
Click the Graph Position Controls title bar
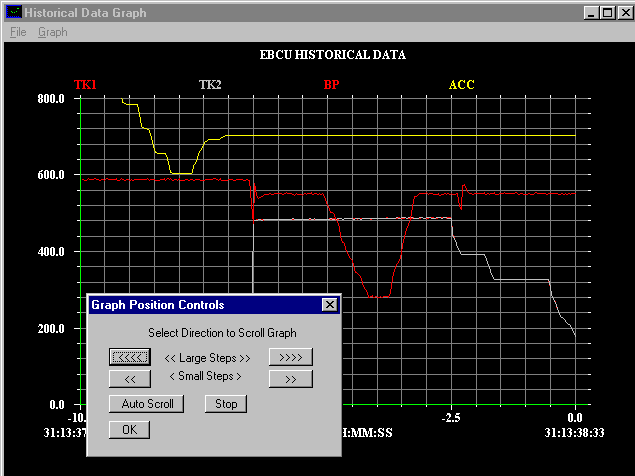coord(200,305)
